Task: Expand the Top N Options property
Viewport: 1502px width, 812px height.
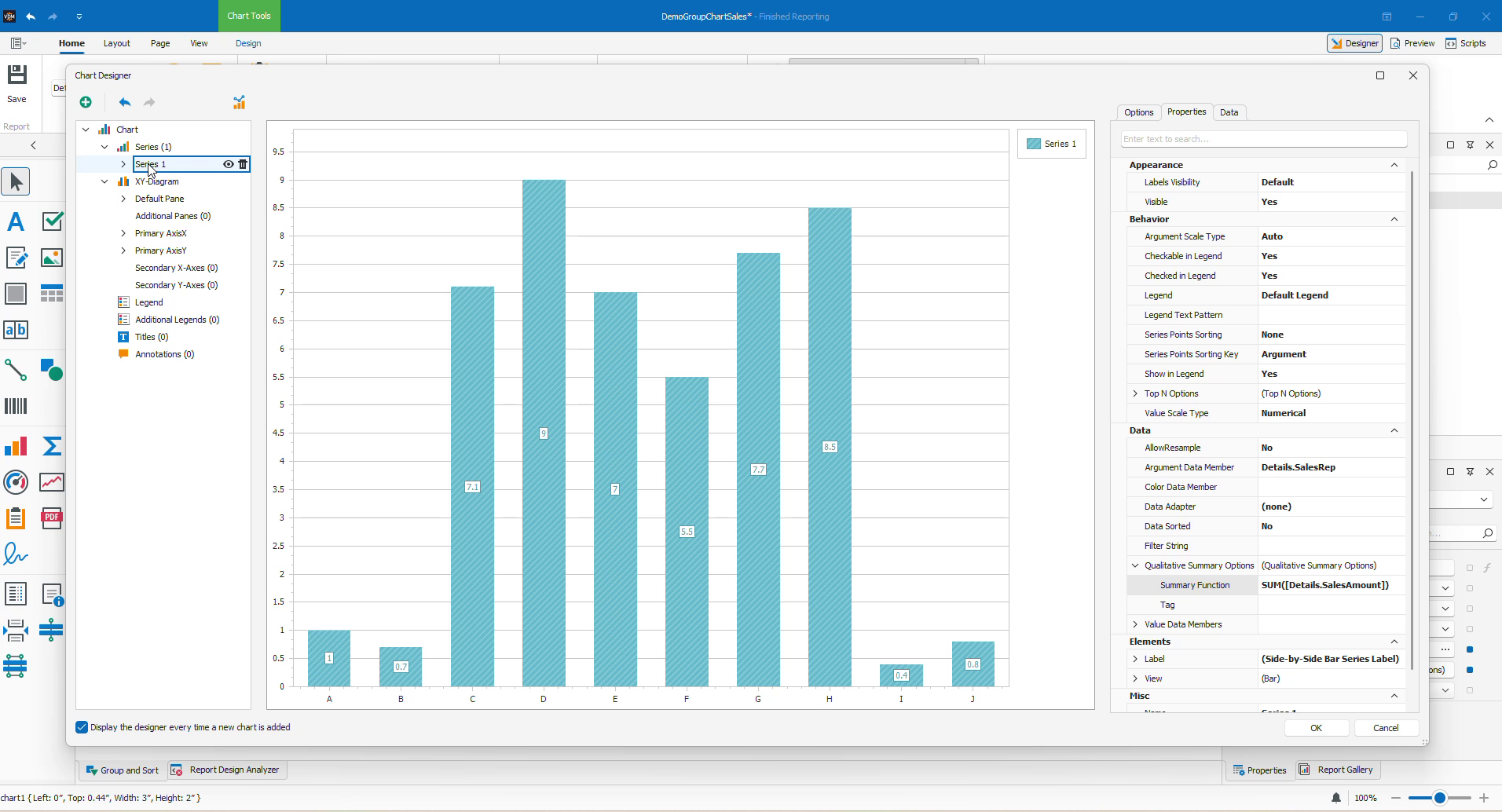Action: tap(1135, 393)
